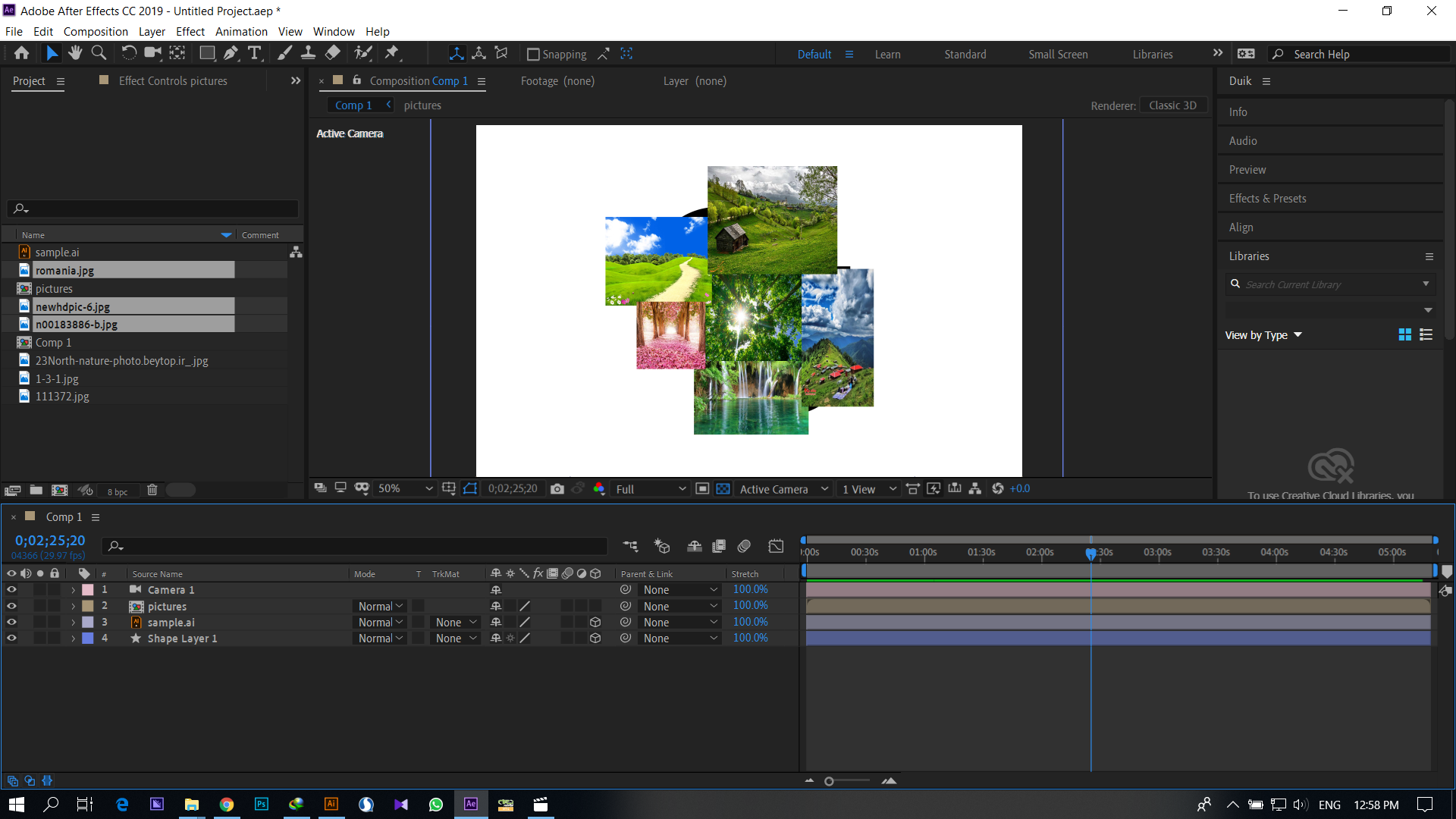
Task: Click the 50% zoom level dropdown
Action: click(400, 489)
